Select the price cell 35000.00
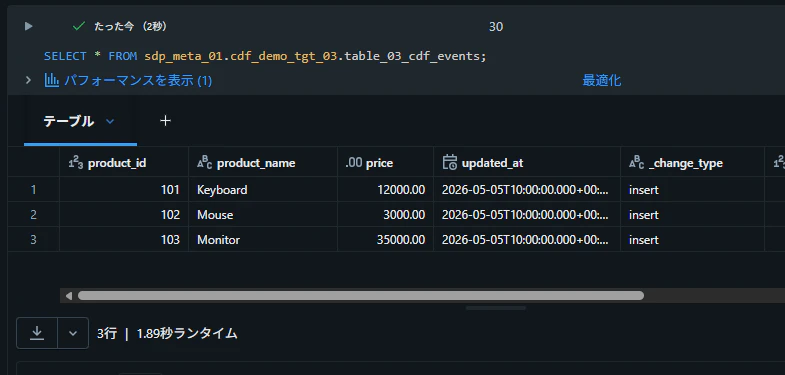Viewport: 785px width, 375px height. [385, 239]
